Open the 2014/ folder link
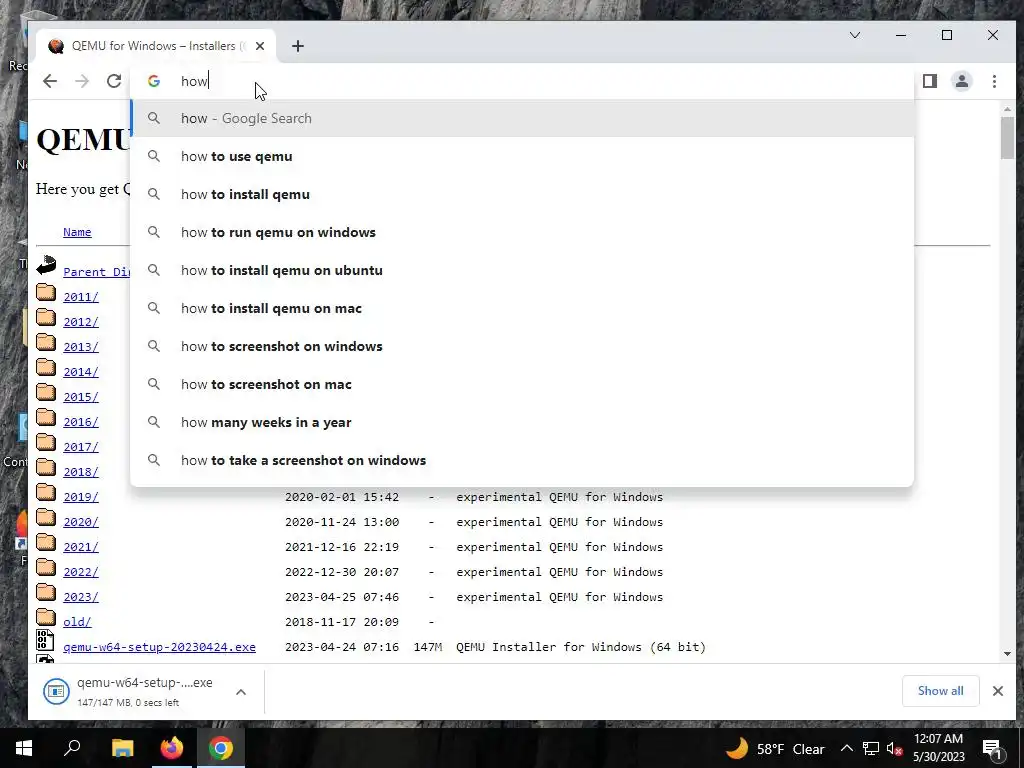 (x=81, y=372)
